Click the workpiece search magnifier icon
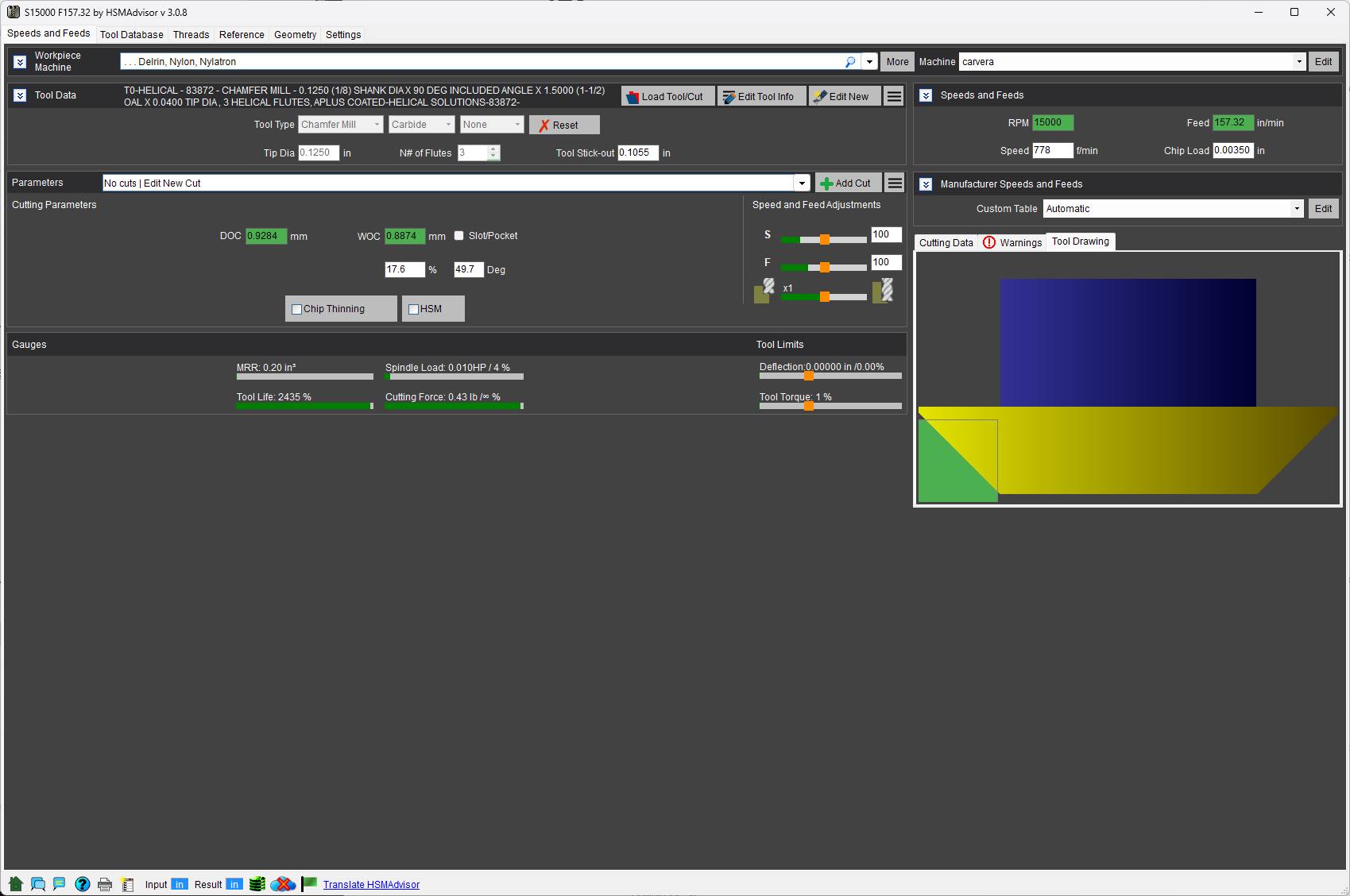The image size is (1350, 896). (850, 62)
